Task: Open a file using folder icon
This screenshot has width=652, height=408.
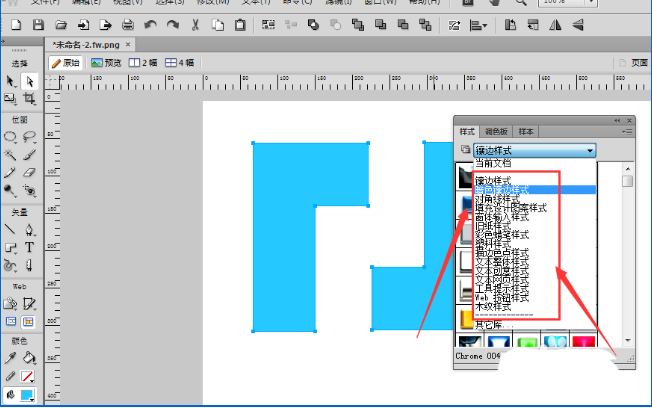Action: point(61,25)
